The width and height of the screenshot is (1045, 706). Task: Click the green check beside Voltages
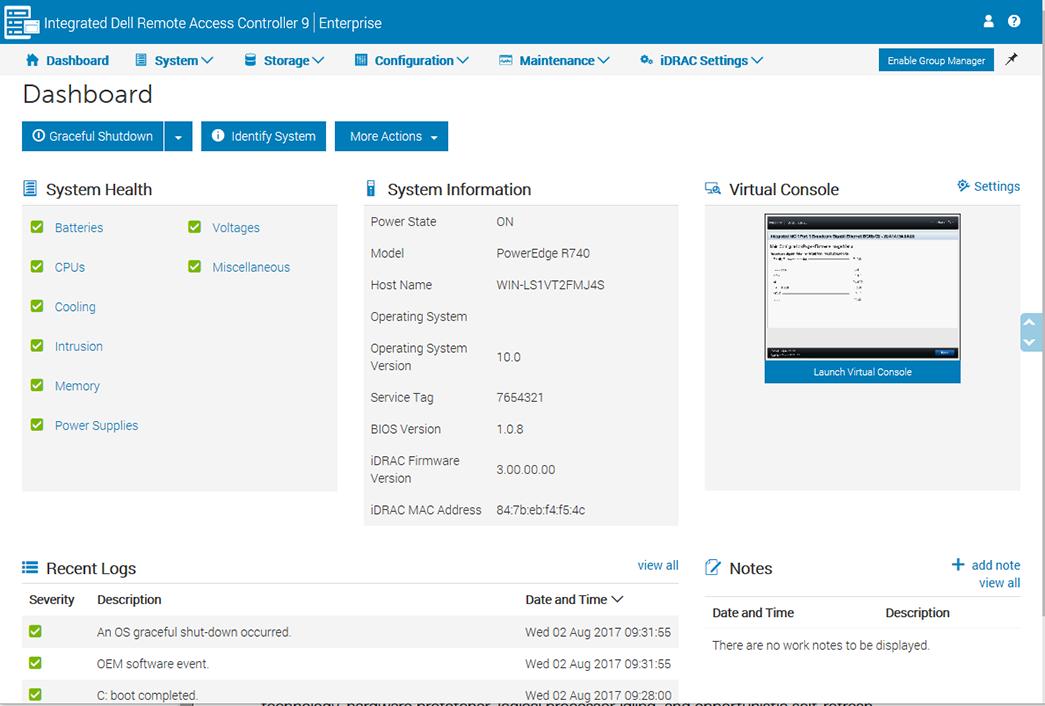(194, 227)
